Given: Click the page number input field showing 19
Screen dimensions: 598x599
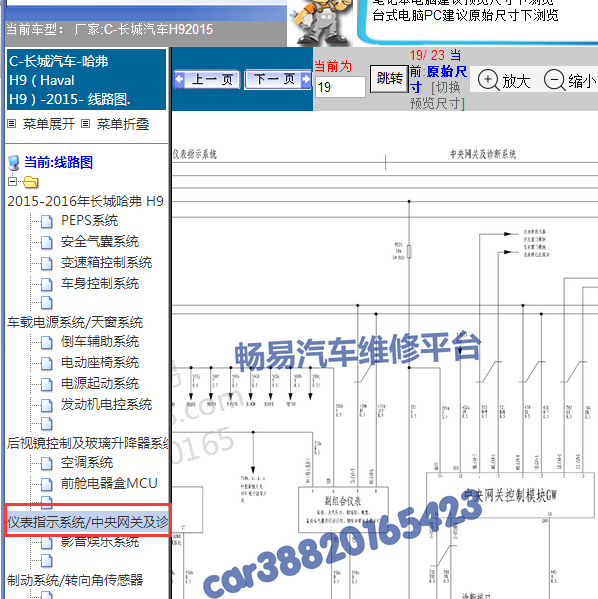Looking at the screenshot, I should (x=340, y=87).
